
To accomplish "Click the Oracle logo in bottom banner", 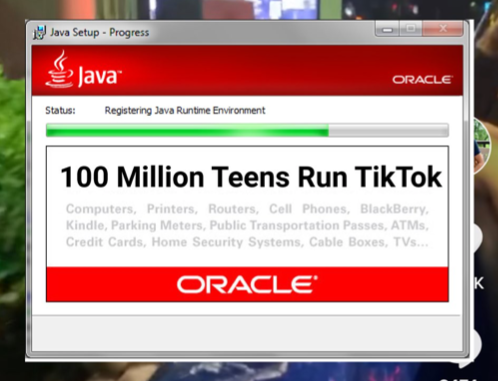I will click(x=247, y=284).
